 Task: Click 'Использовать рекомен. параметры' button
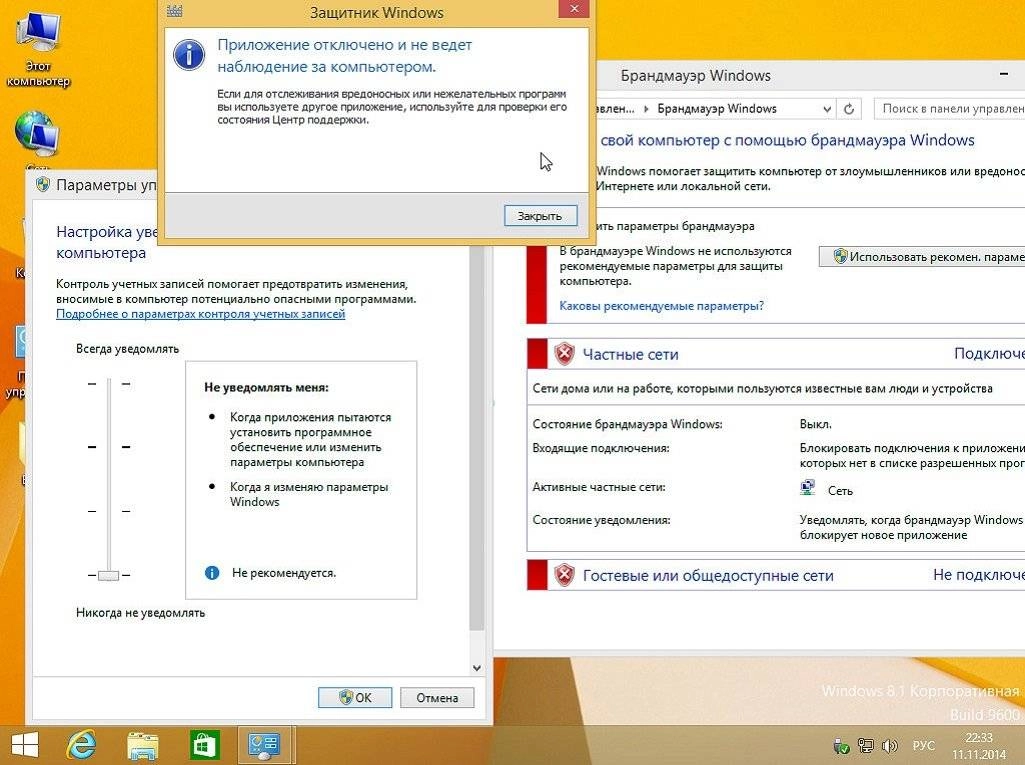point(922,257)
